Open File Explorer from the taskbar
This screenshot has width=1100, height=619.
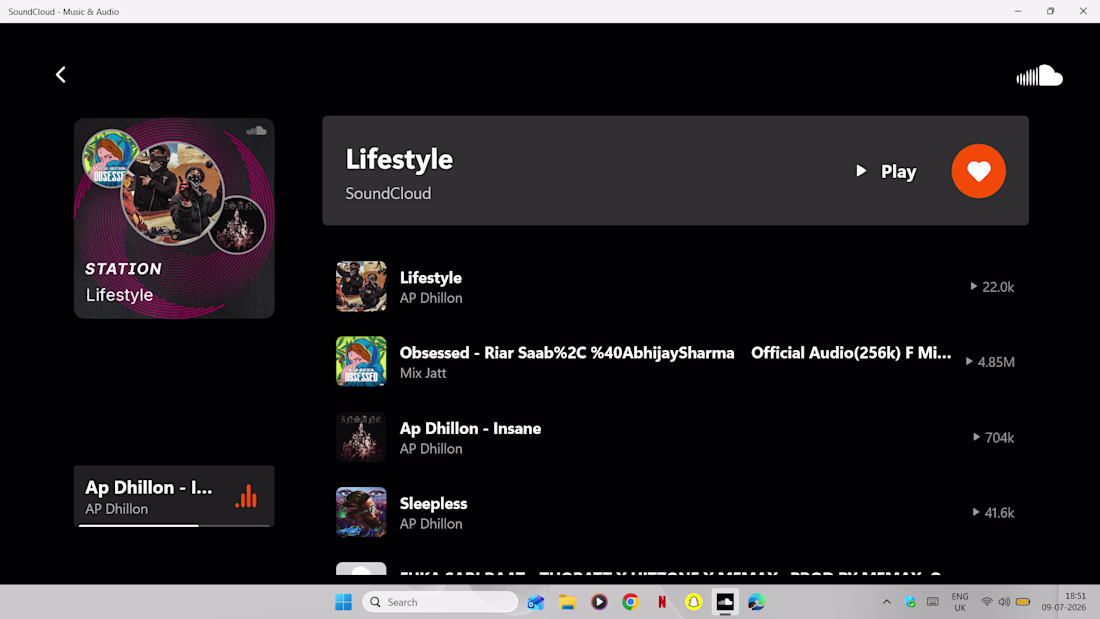click(568, 602)
